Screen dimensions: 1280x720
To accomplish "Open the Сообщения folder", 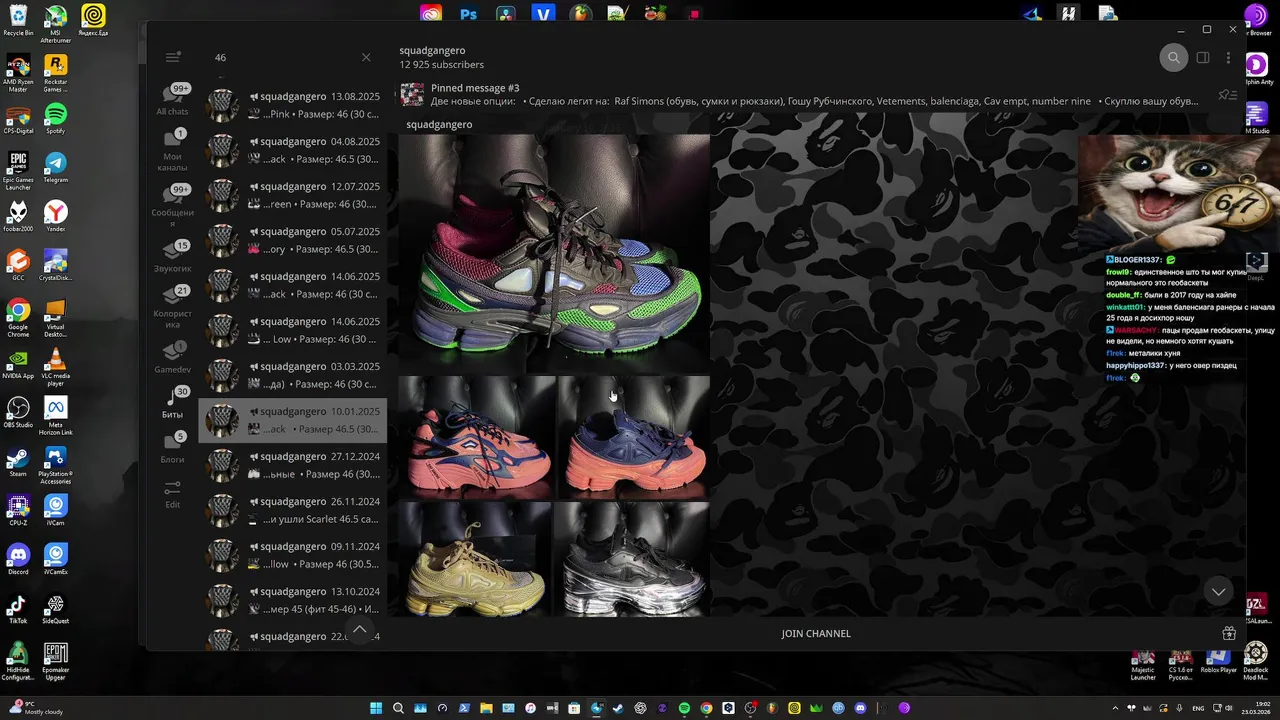I will pos(172,206).
